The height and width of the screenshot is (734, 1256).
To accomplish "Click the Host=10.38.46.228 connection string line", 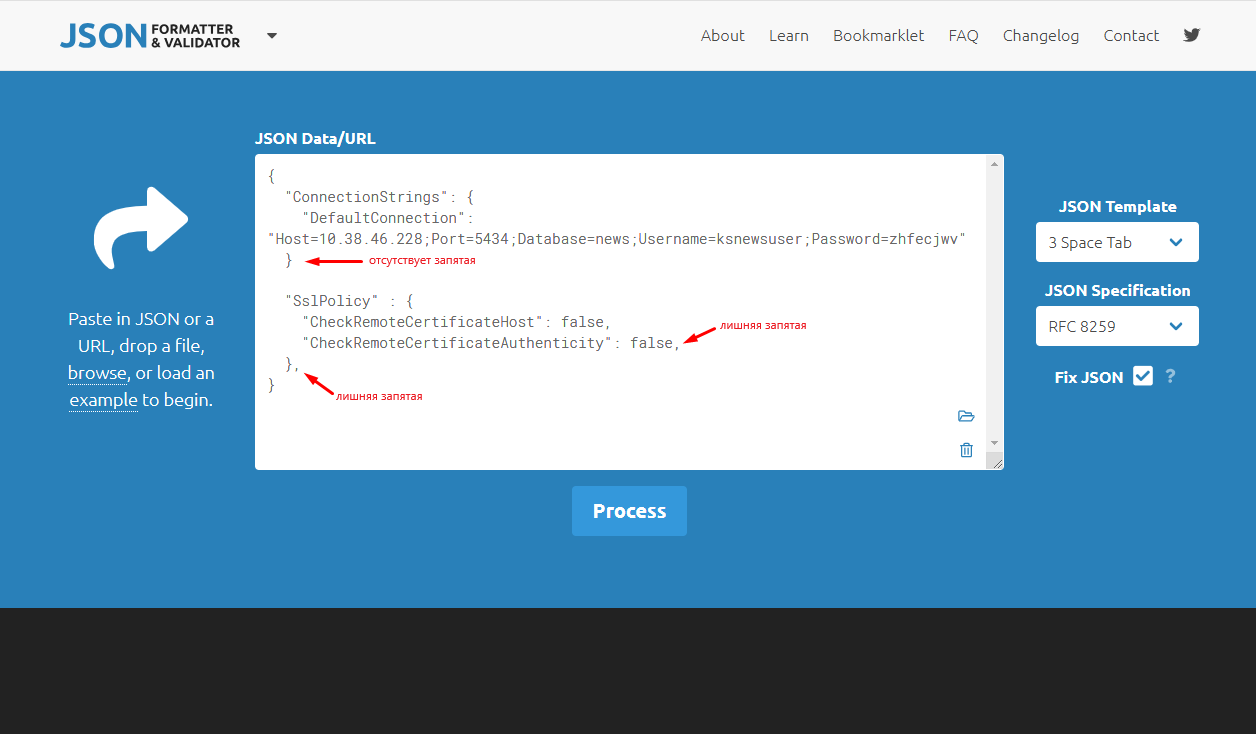I will 617,239.
